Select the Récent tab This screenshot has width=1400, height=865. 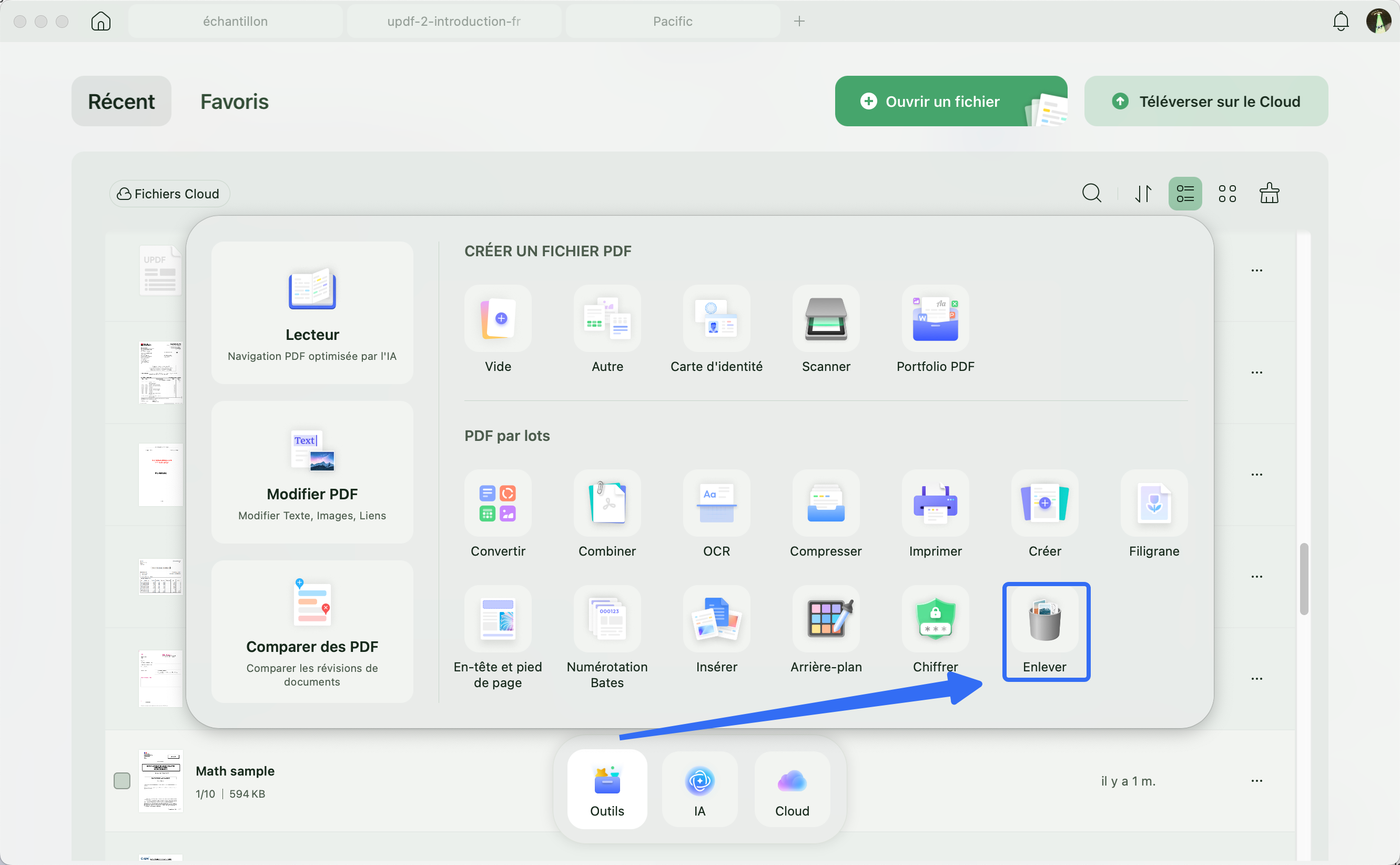tap(121, 101)
